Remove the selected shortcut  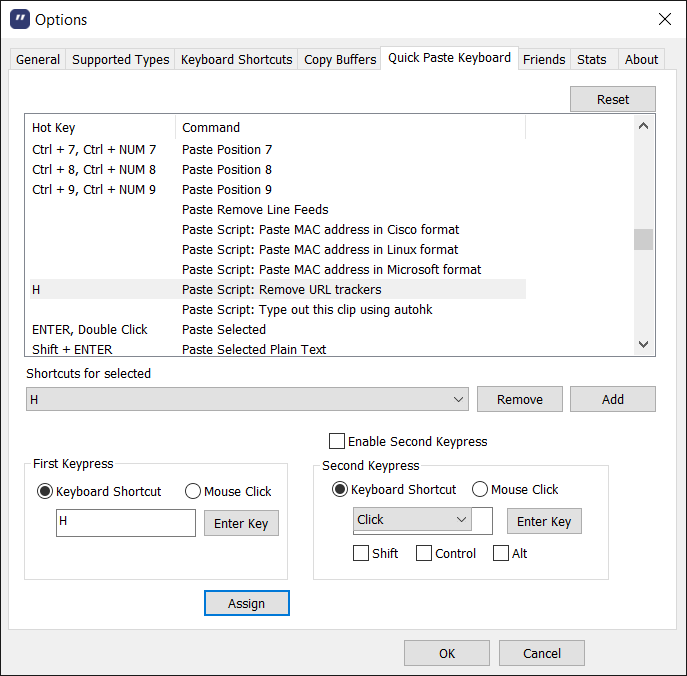(520, 399)
